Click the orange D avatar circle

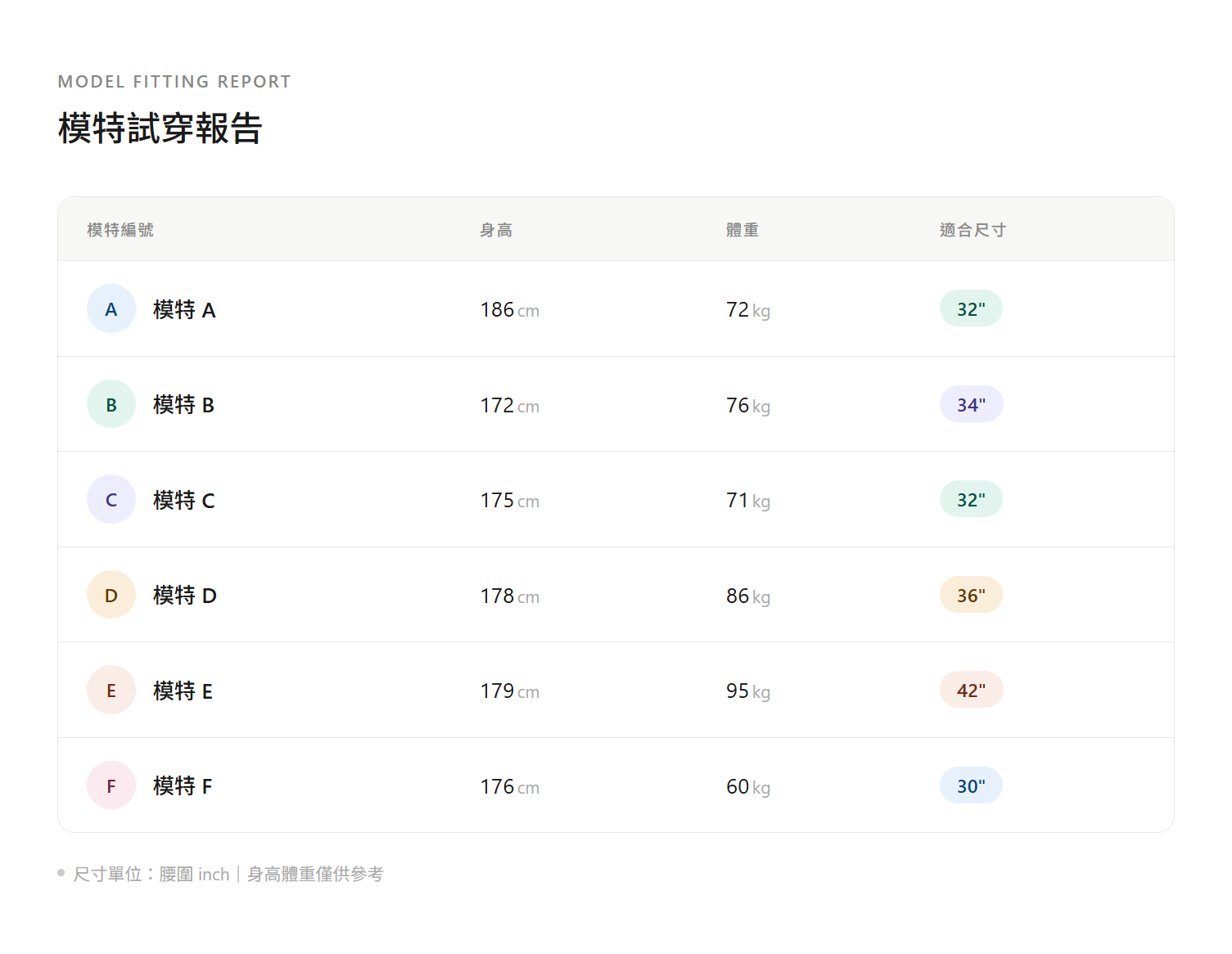pos(111,595)
